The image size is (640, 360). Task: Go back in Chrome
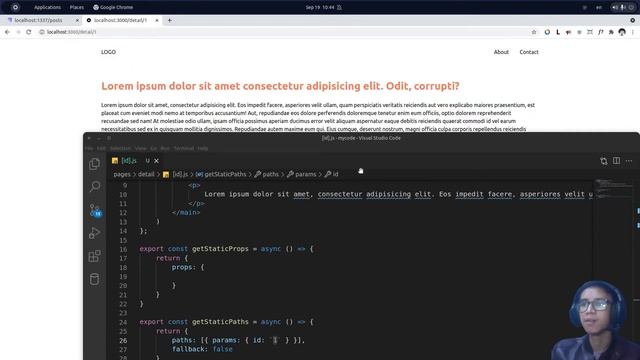[x=7, y=32]
